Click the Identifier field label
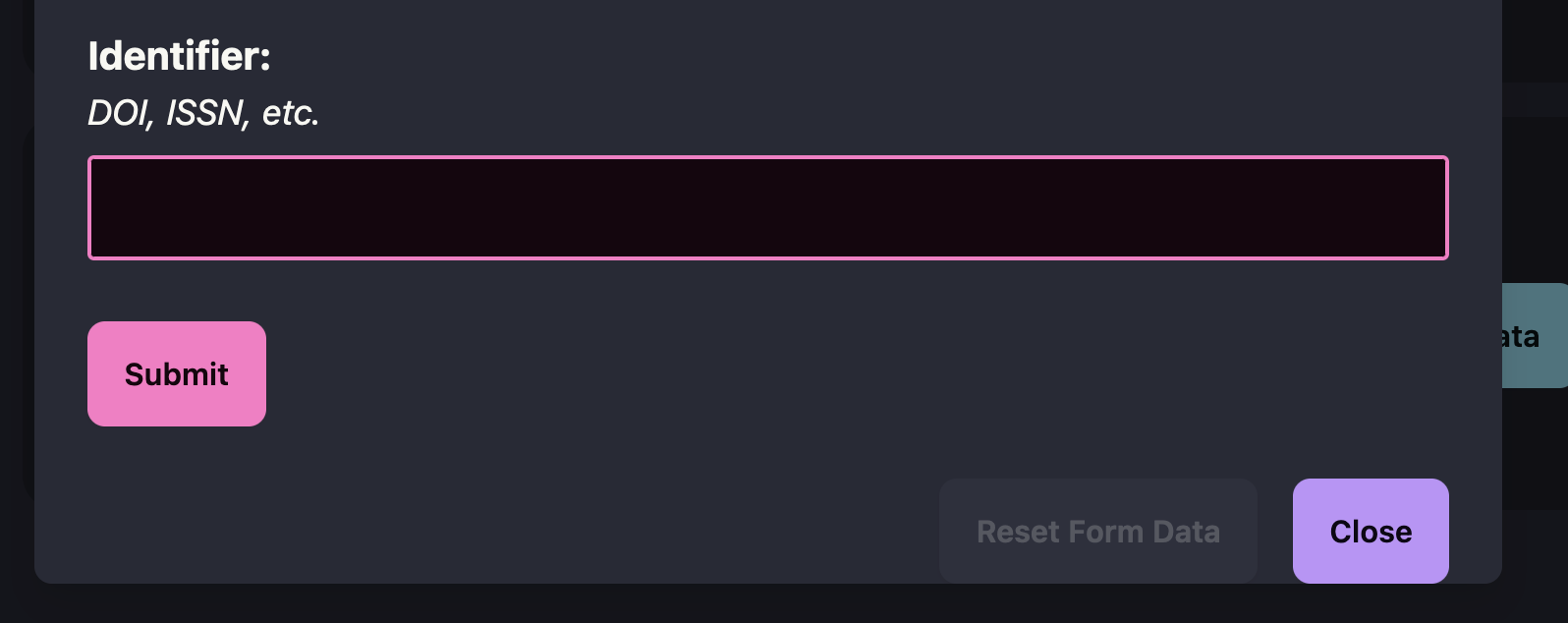Image resolution: width=1568 pixels, height=623 pixels. click(x=179, y=56)
